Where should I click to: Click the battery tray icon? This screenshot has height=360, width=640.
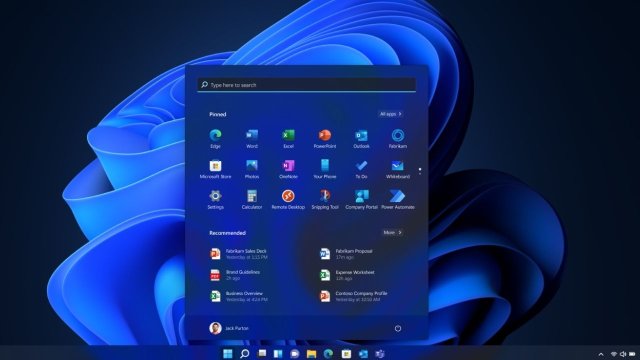coord(633,354)
